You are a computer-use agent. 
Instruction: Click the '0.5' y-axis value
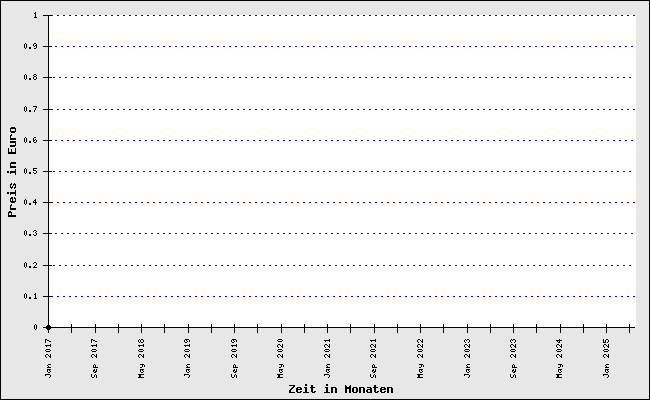click(30, 171)
